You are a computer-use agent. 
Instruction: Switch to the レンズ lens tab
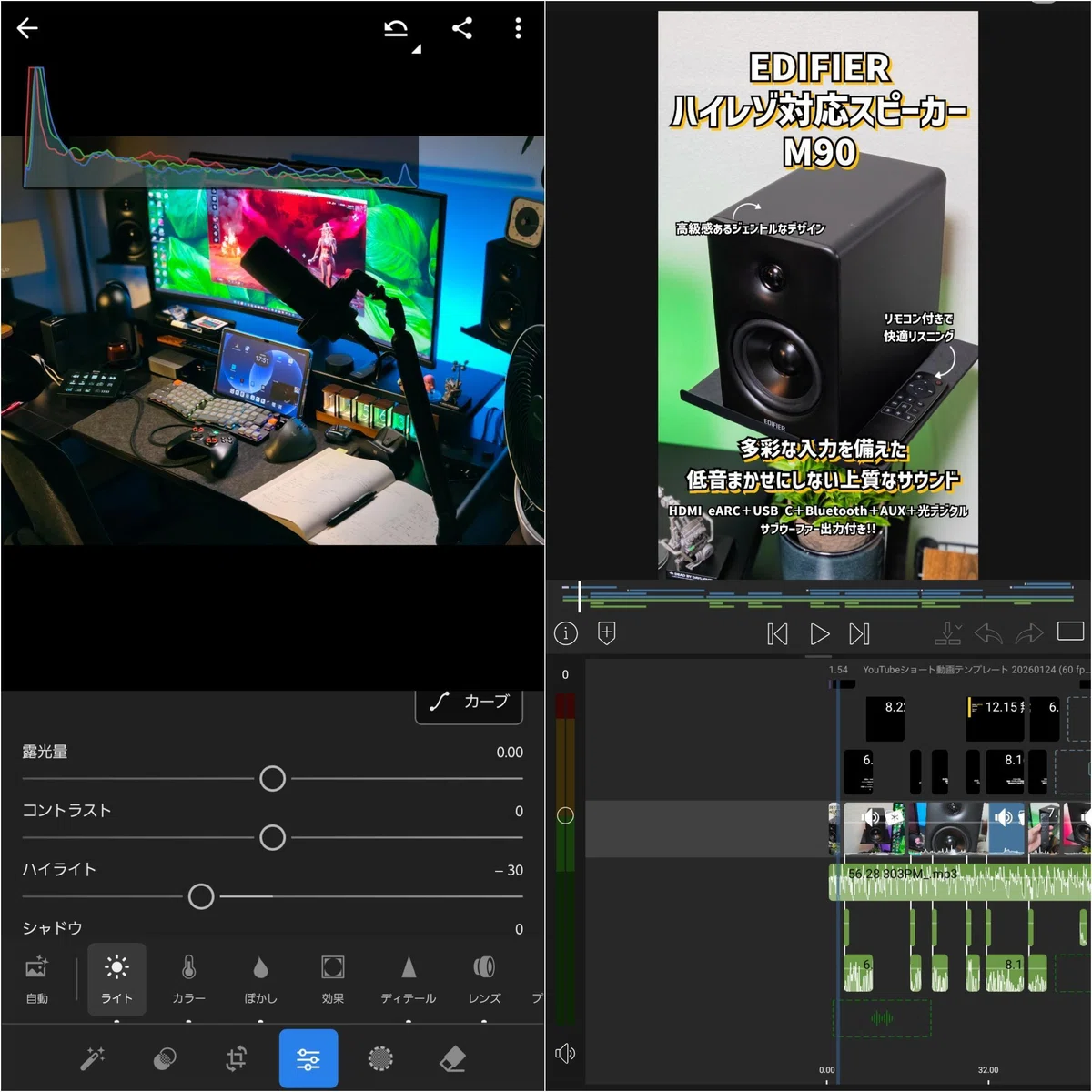pos(484,979)
